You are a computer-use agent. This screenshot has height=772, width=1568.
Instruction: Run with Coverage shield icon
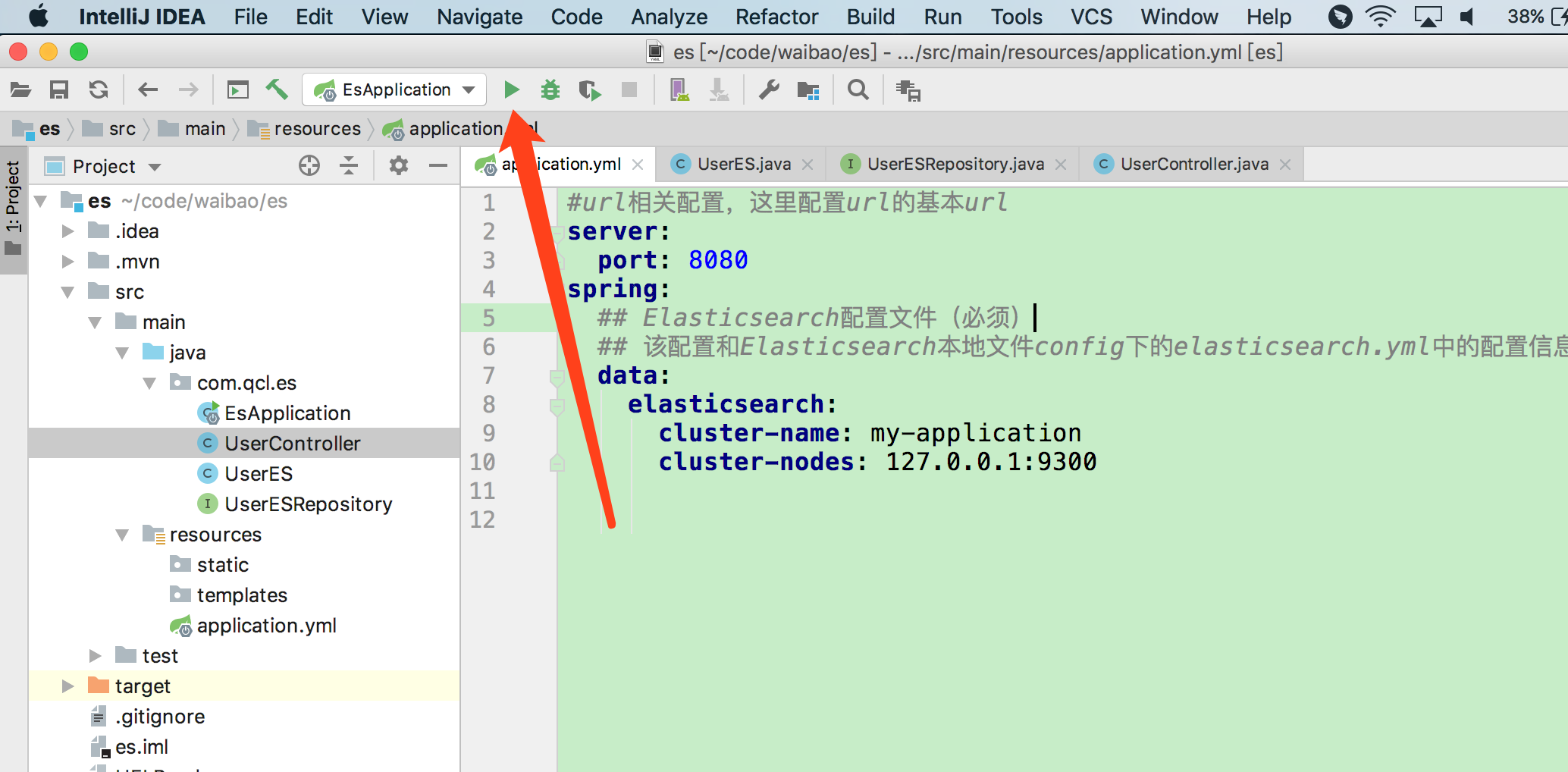coord(589,90)
